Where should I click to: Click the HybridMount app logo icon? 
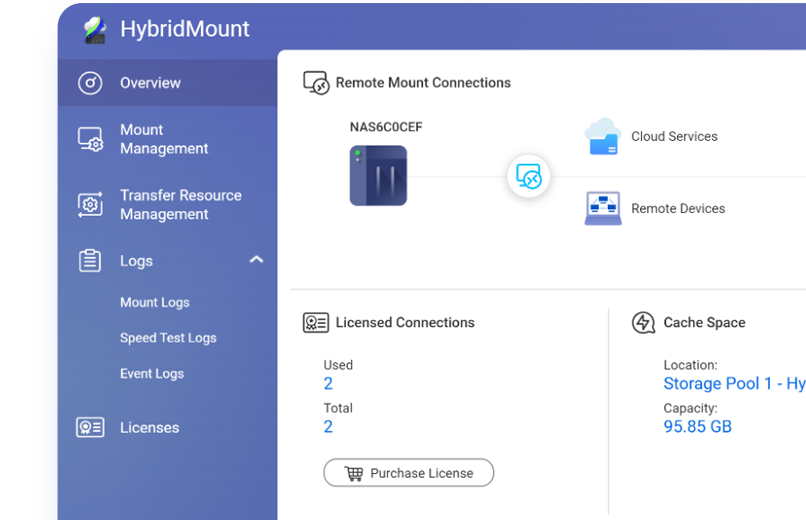[x=95, y=30]
